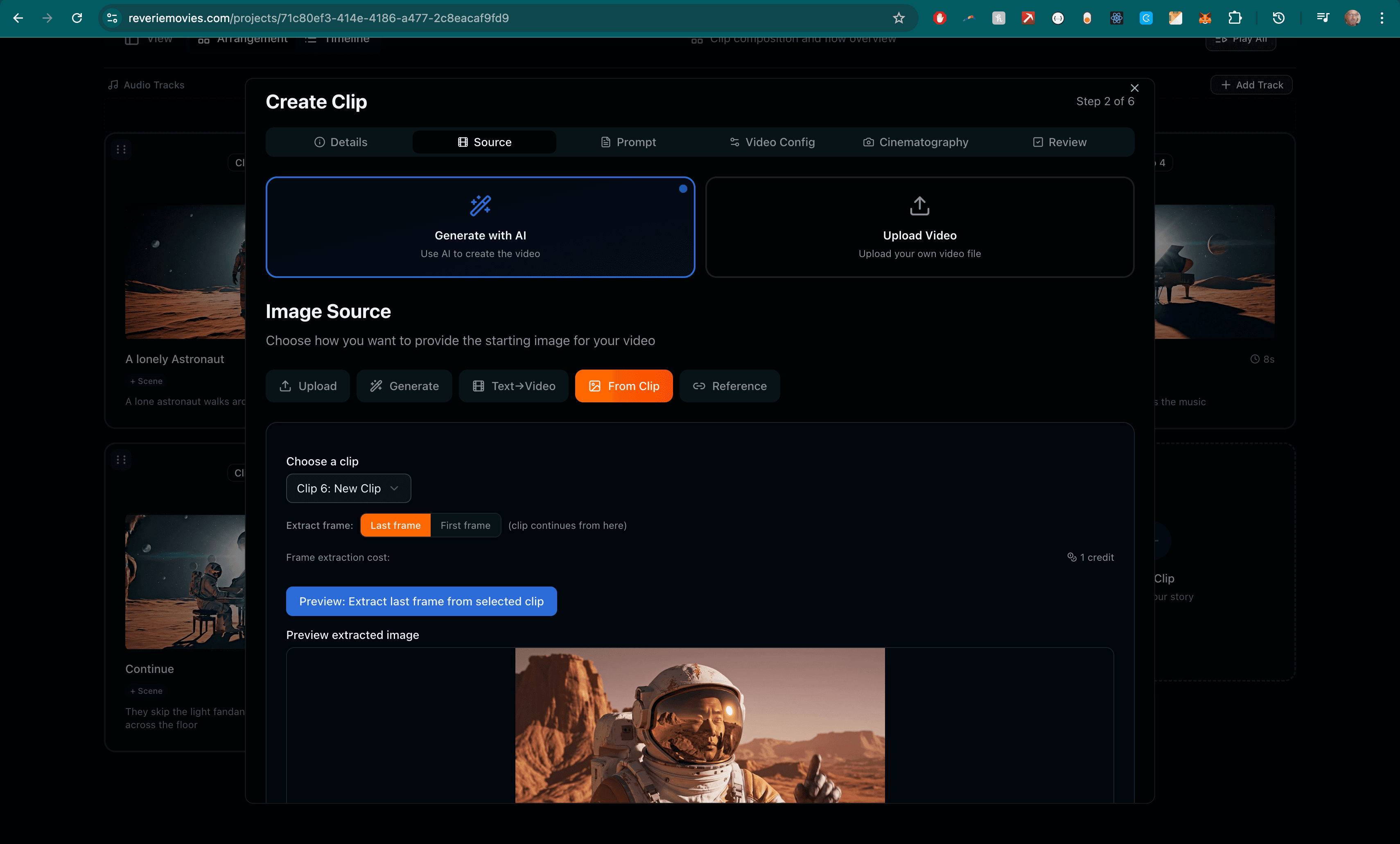Select the Text→Video image source
The height and width of the screenshot is (844, 1400).
click(513, 386)
